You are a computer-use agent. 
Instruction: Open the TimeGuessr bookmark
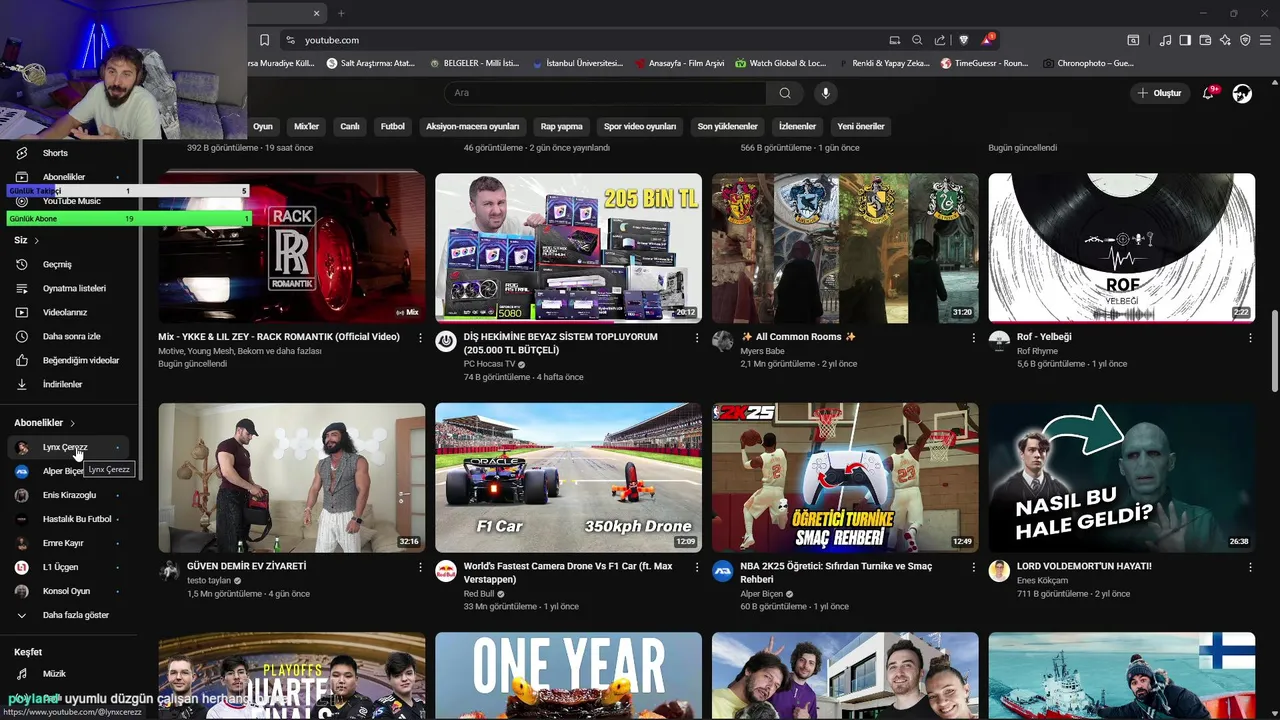(984, 63)
